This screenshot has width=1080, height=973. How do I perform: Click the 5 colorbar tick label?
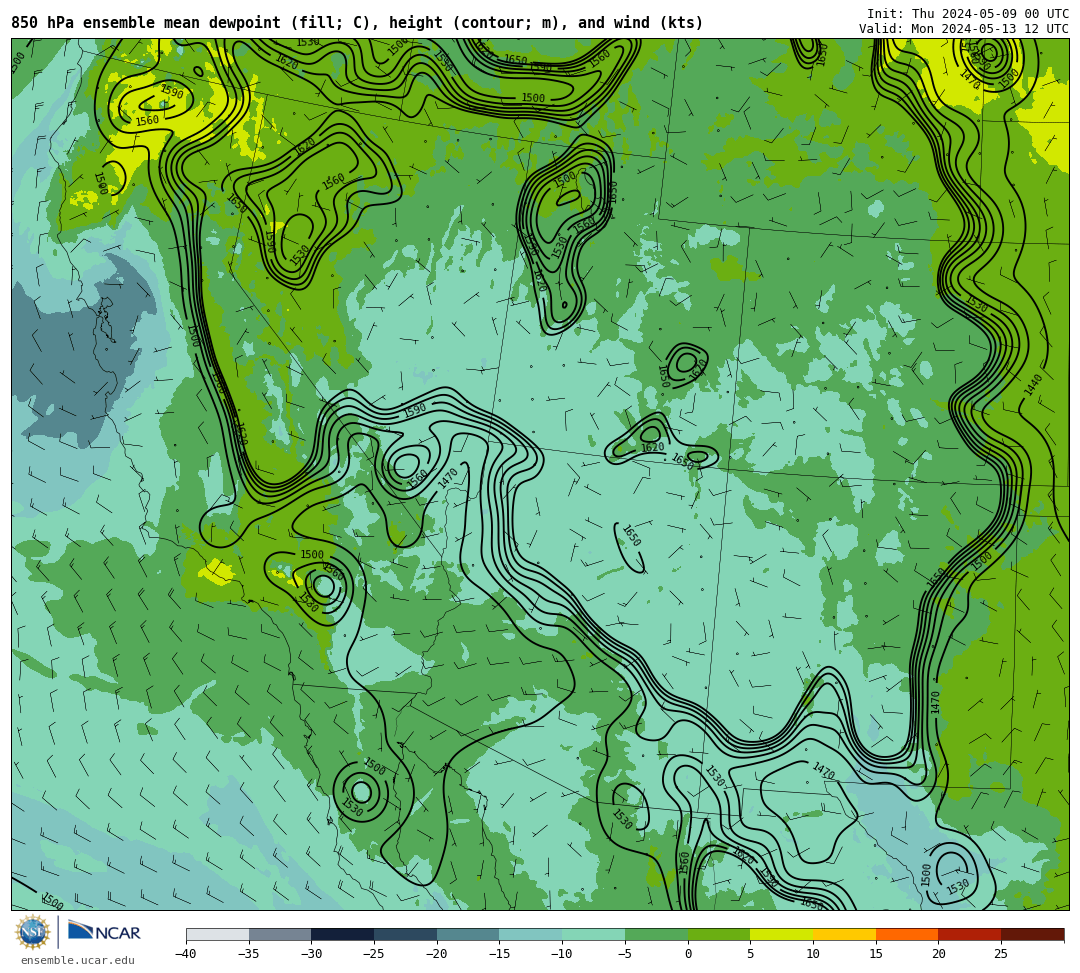pyautogui.click(x=751, y=954)
